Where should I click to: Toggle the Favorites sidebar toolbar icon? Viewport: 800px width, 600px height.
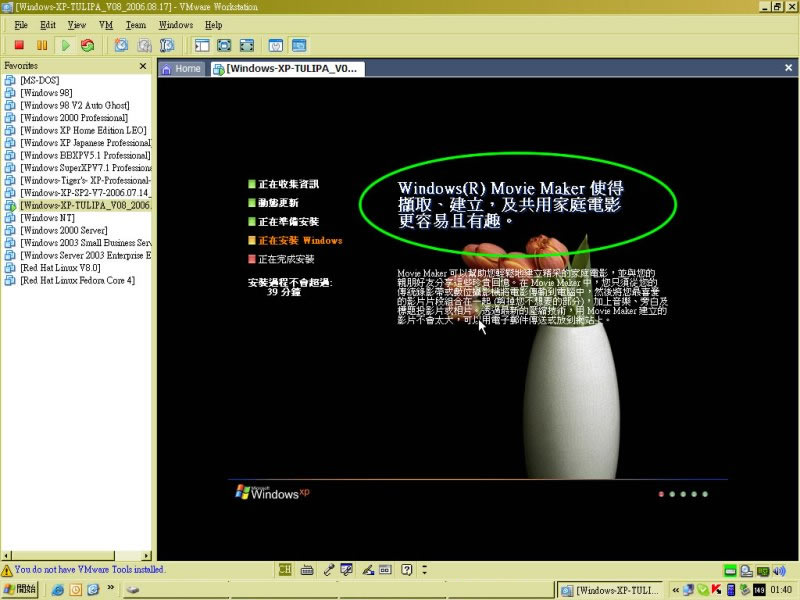(x=202, y=45)
